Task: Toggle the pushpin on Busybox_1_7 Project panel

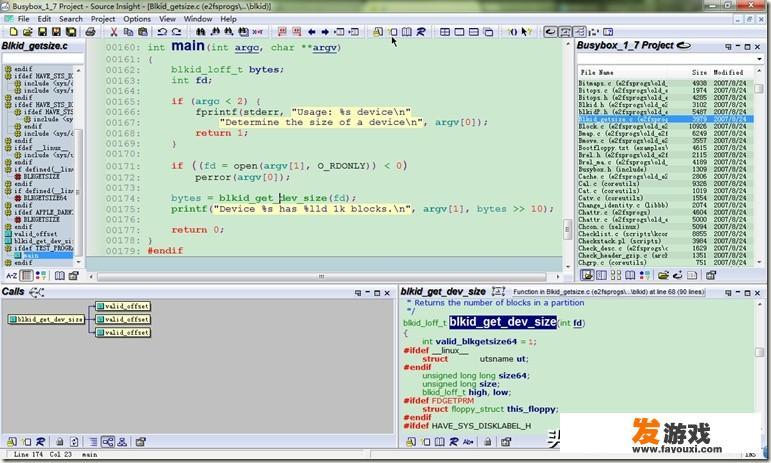Action: [728, 47]
